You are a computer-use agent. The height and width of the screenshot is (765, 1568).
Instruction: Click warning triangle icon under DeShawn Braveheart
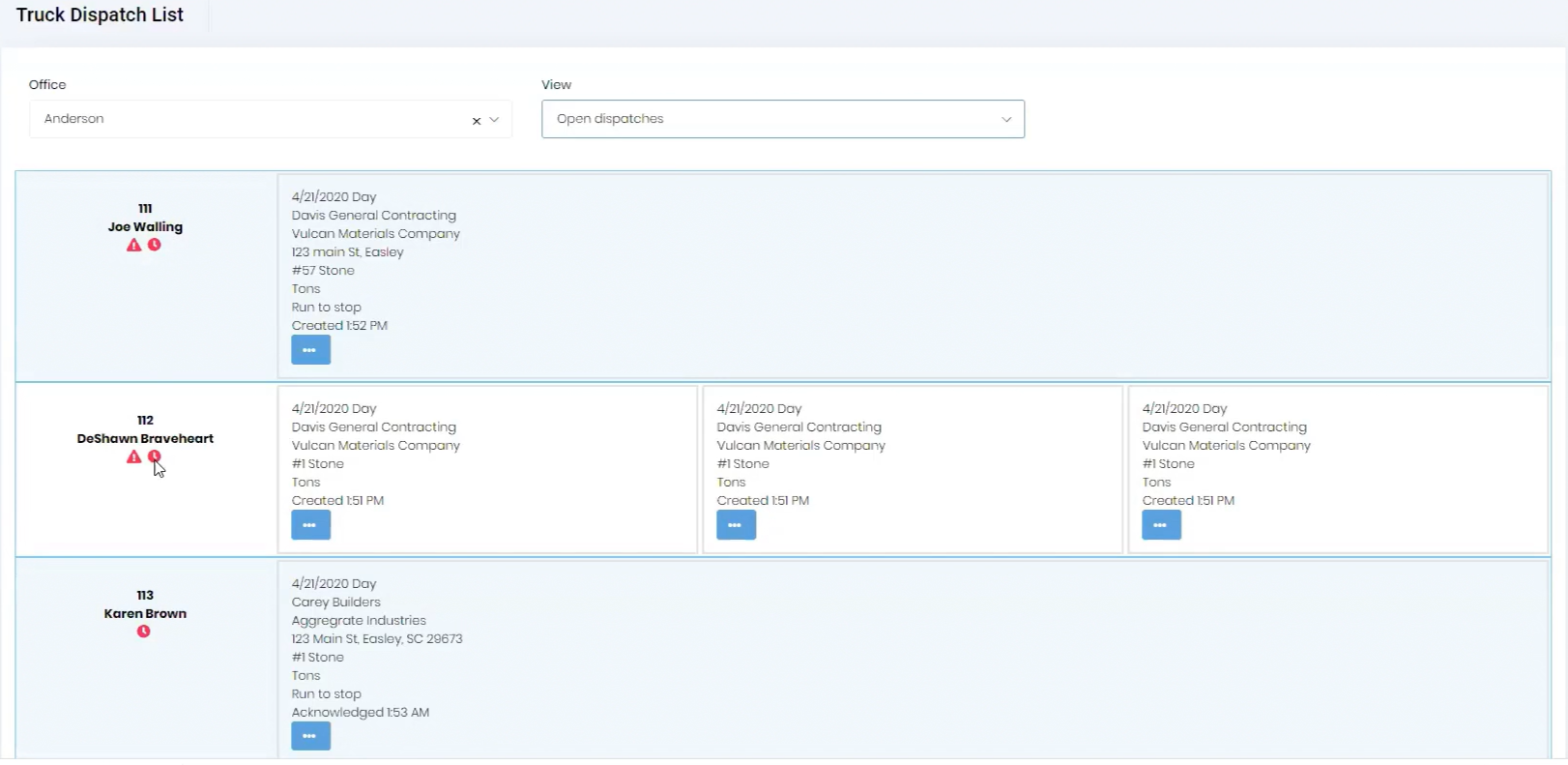[134, 457]
